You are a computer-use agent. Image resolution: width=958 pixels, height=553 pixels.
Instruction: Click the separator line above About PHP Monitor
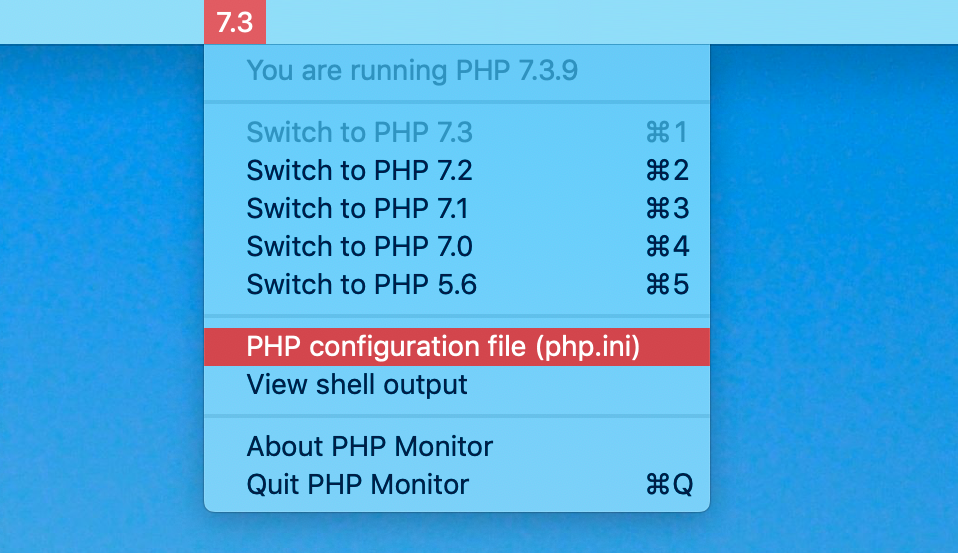[x=457, y=416]
